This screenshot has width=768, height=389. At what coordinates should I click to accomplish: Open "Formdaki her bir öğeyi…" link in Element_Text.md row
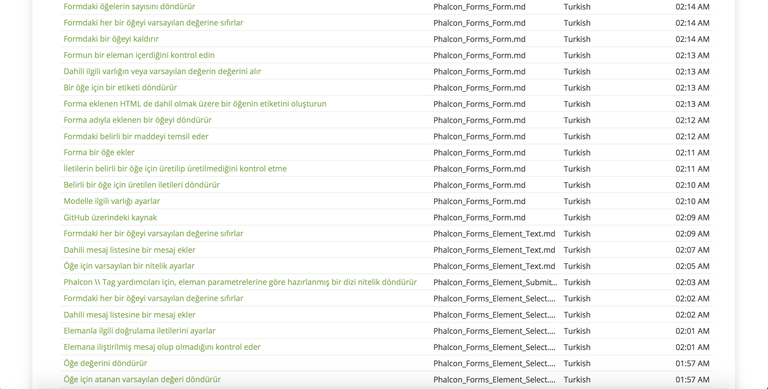(x=153, y=233)
